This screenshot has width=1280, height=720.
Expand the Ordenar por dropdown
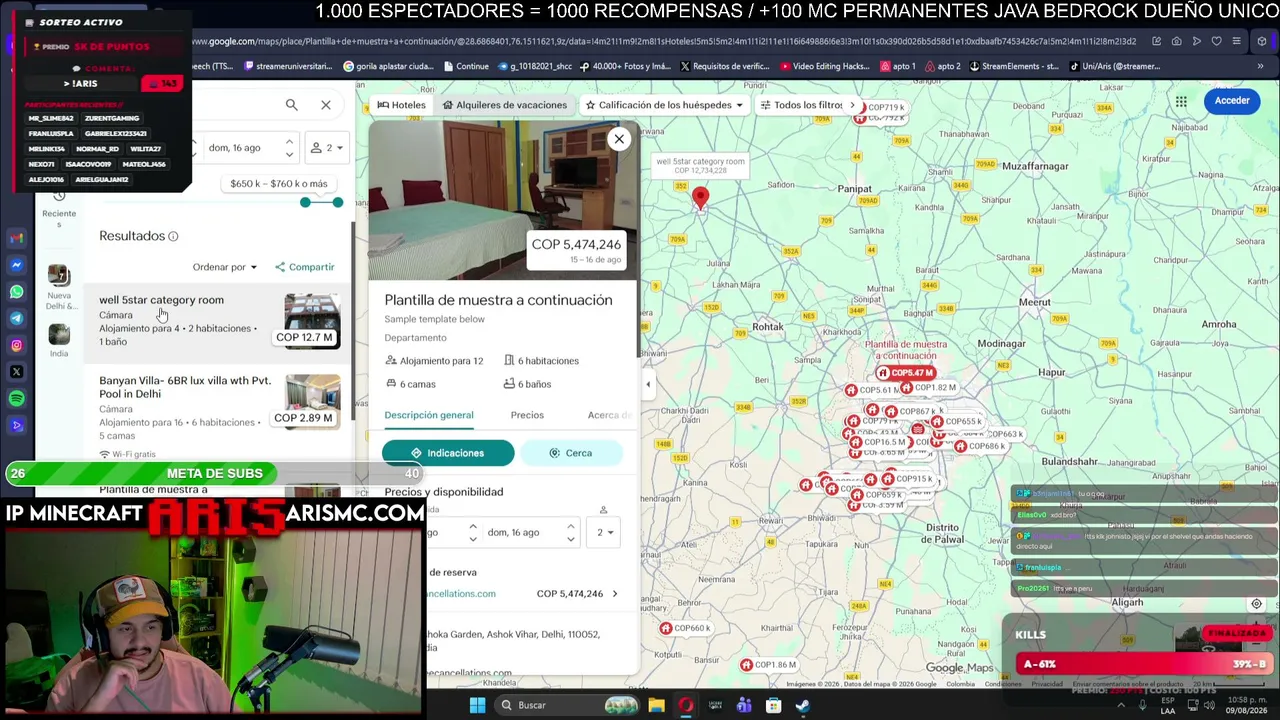(x=225, y=267)
